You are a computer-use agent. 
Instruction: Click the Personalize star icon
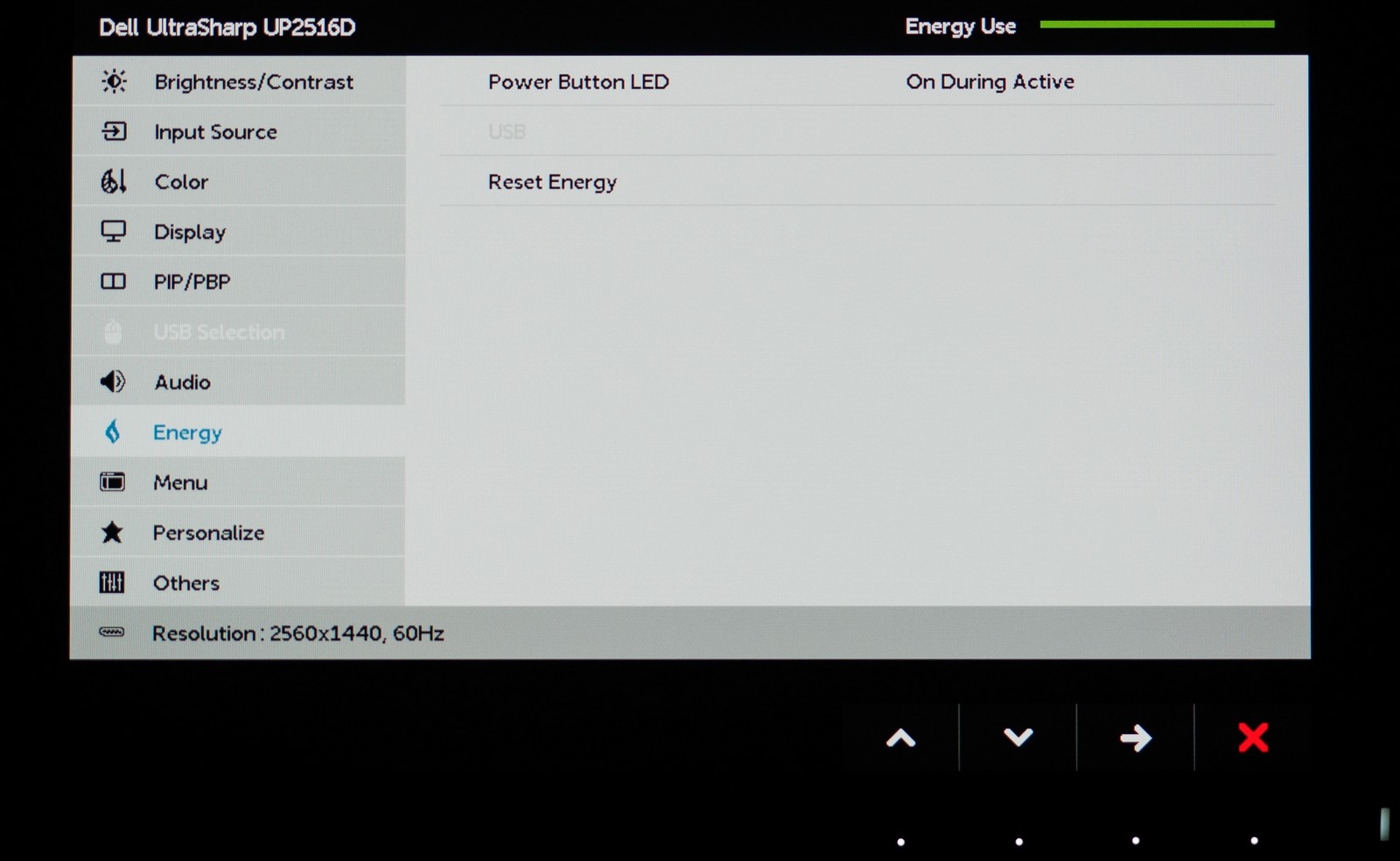pyautogui.click(x=112, y=532)
